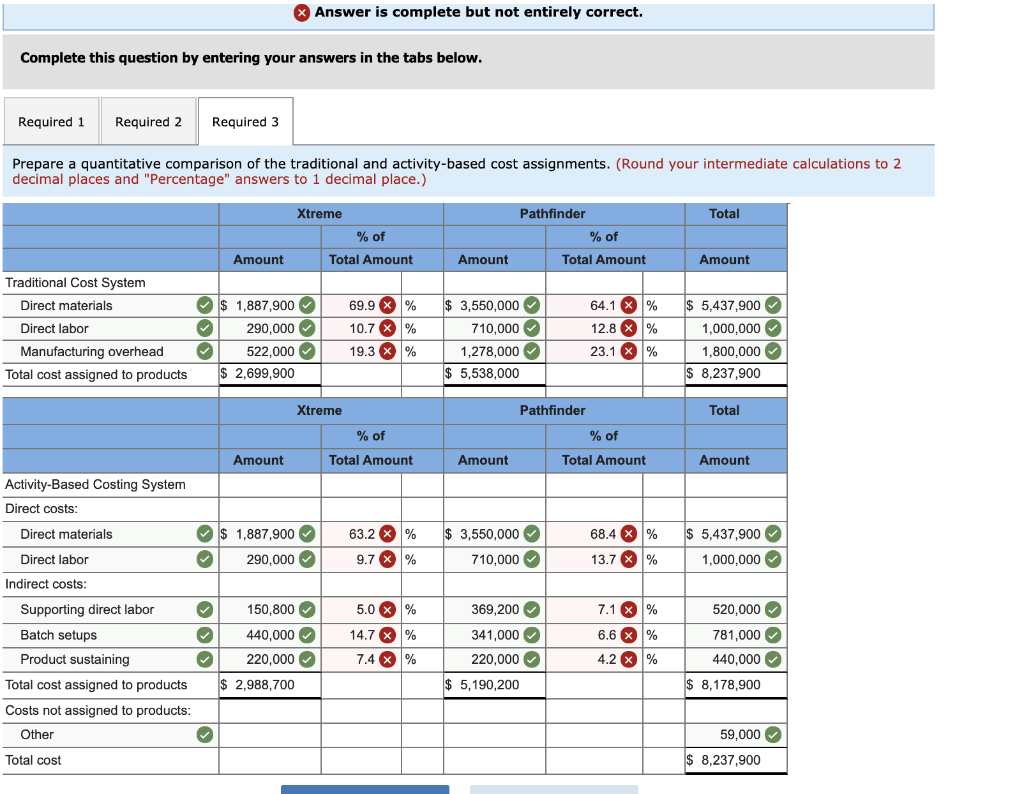Click the red X next to 6.6 percent
Screen dimensions: 1024x794
pyautogui.click(x=629, y=635)
